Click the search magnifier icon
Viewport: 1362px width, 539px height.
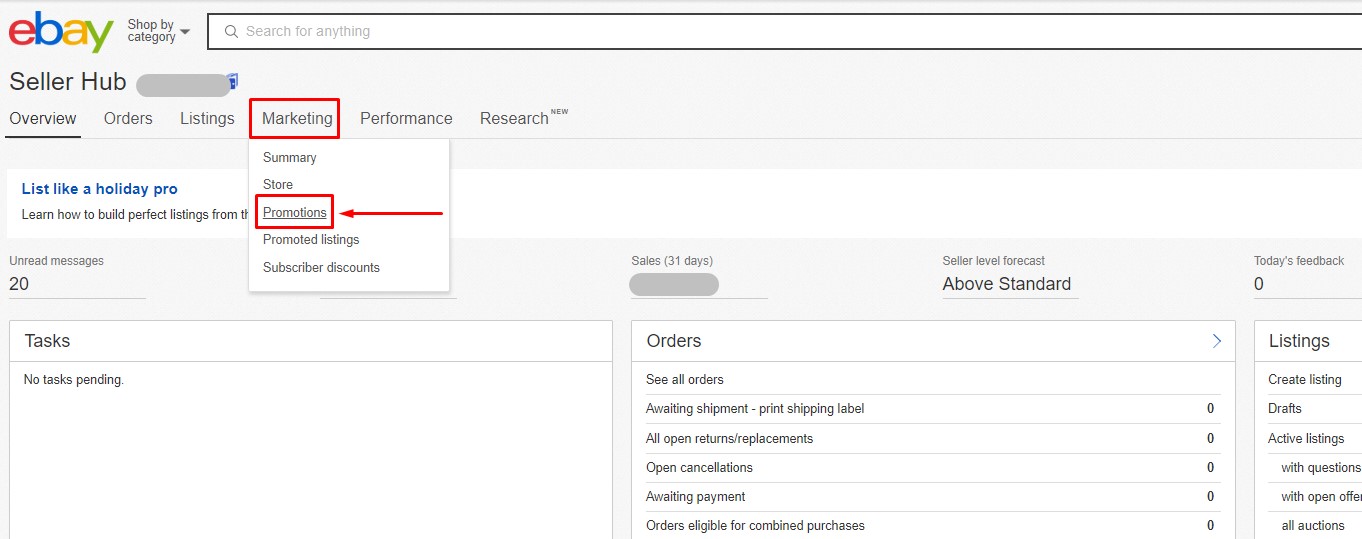pos(231,32)
